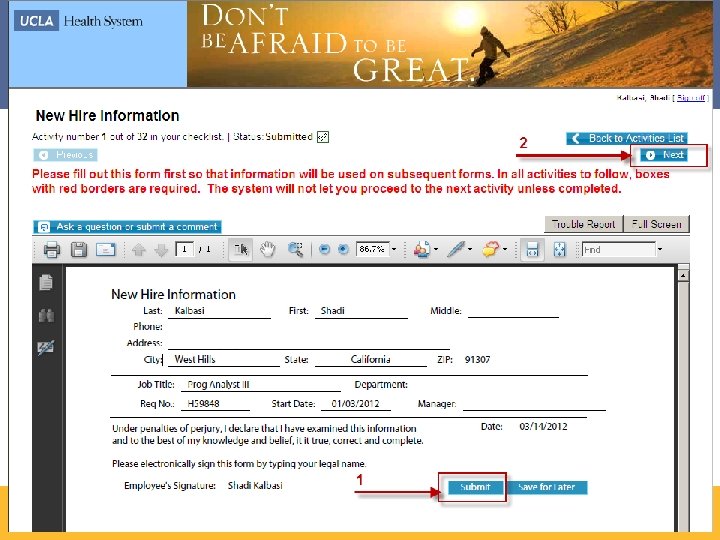Click Employee's Signature field Shadi Kalbasi
The width and height of the screenshot is (720, 540).
[255, 486]
